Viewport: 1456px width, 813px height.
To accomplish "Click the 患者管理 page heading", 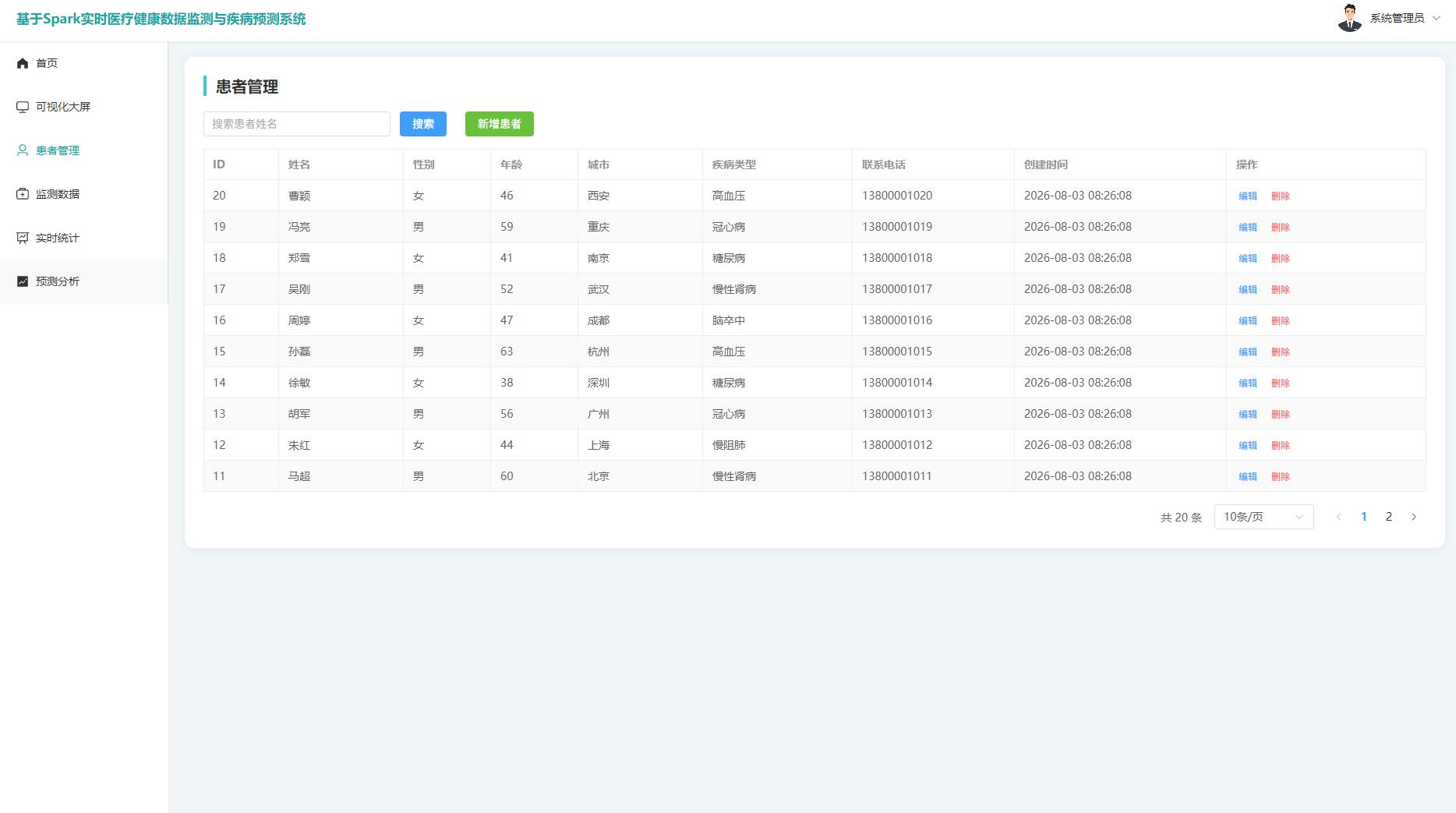I will pos(247,87).
